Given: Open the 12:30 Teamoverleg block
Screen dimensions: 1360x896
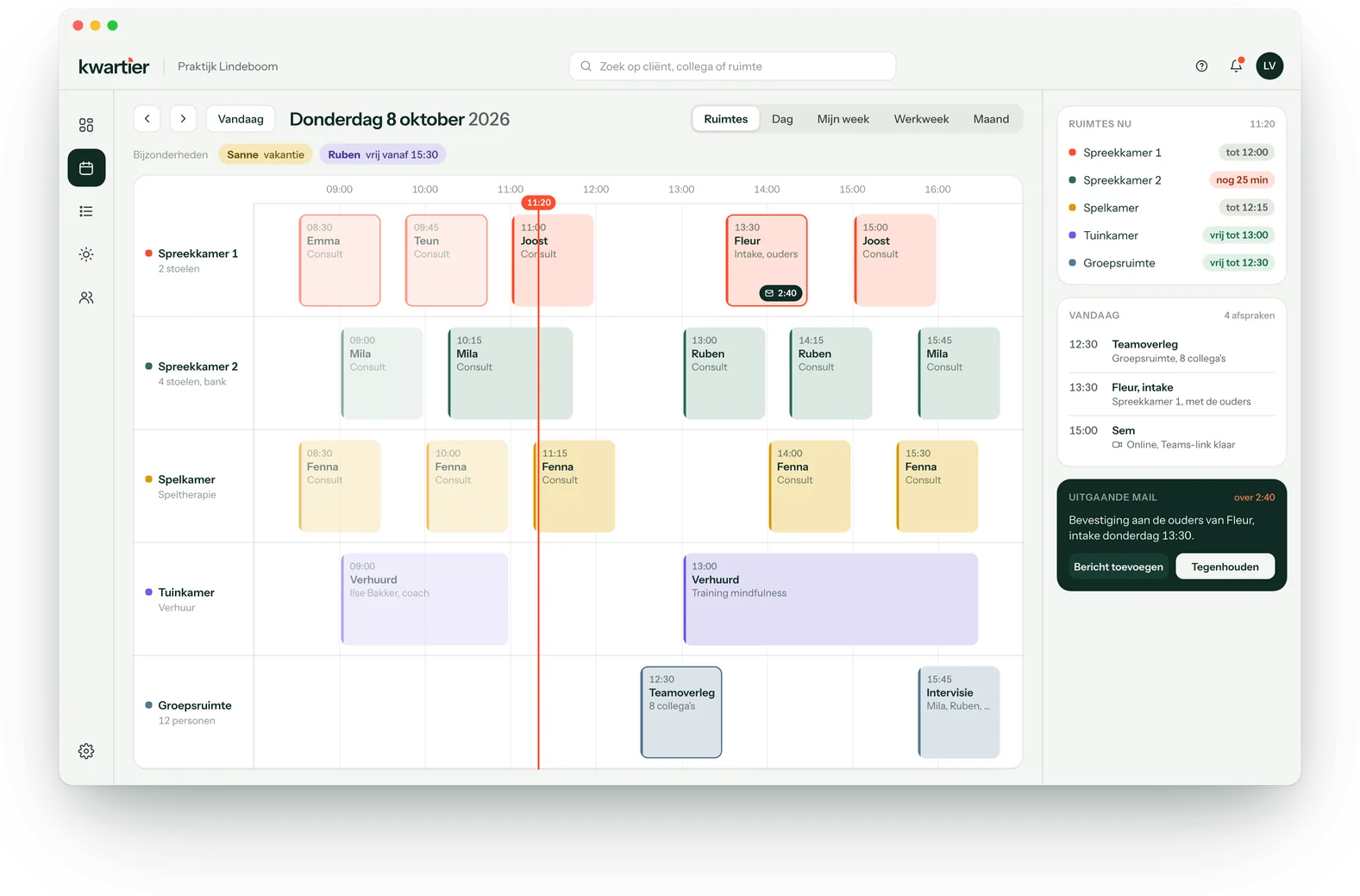Looking at the screenshot, I should tap(681, 712).
